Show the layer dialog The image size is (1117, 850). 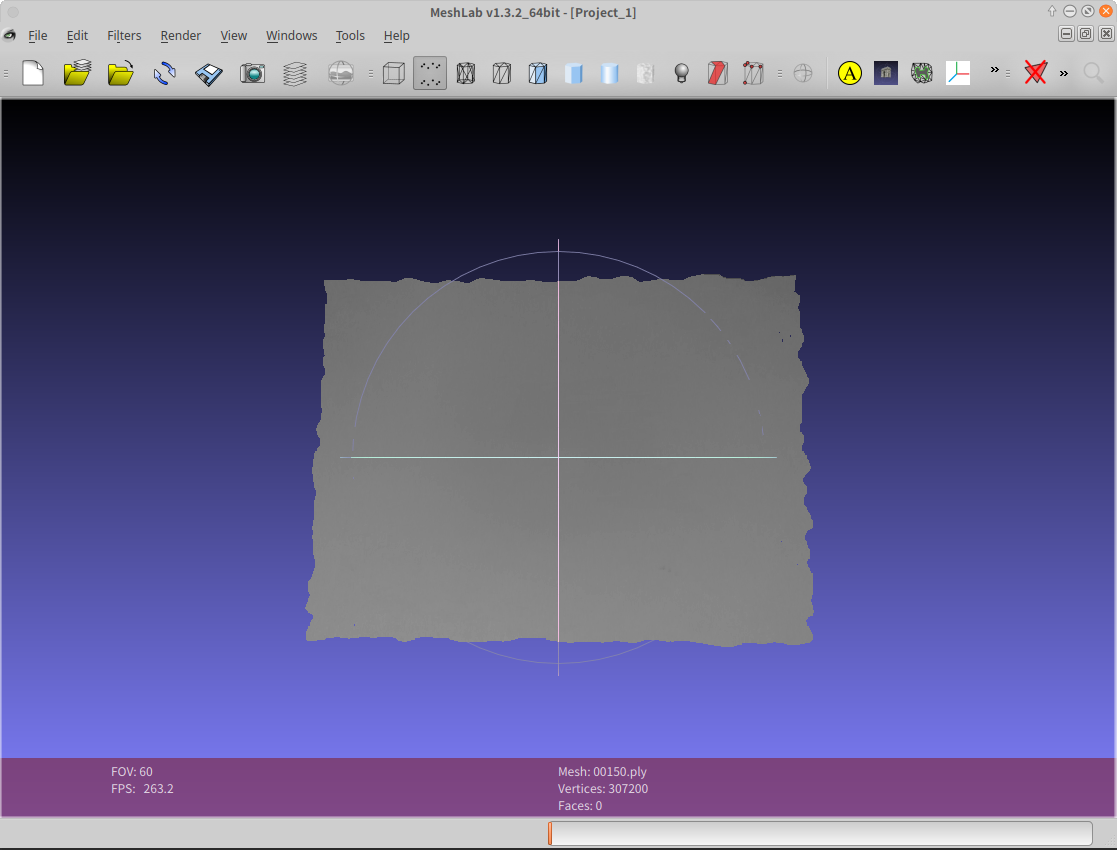(294, 73)
